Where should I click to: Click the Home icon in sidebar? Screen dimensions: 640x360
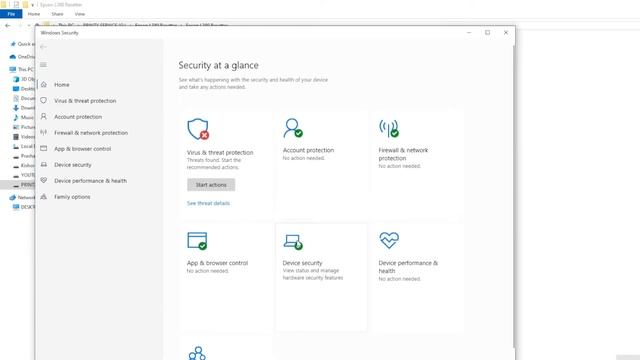[x=44, y=84]
